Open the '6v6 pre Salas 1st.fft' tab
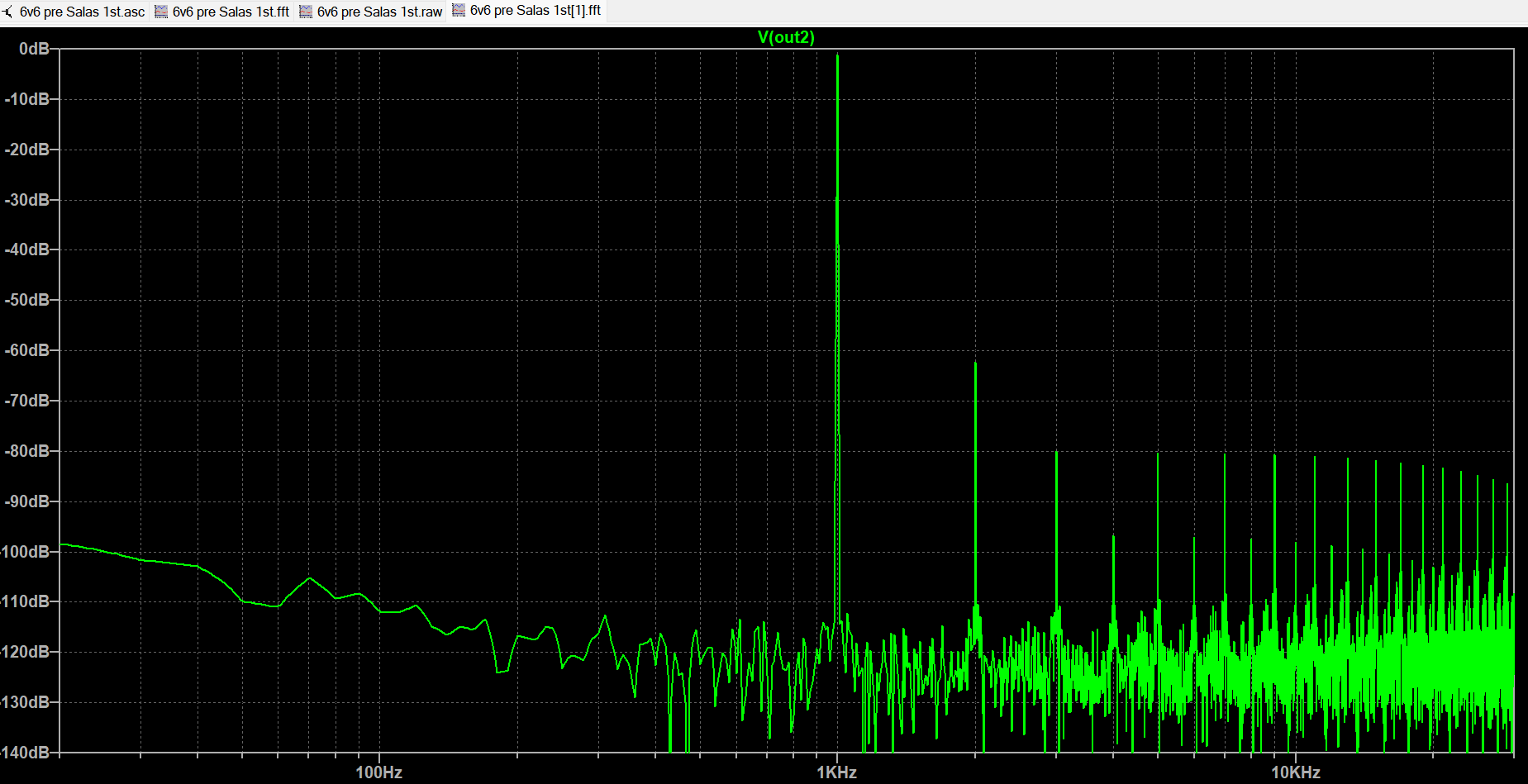The width and height of the screenshot is (1528, 784). pos(222,12)
